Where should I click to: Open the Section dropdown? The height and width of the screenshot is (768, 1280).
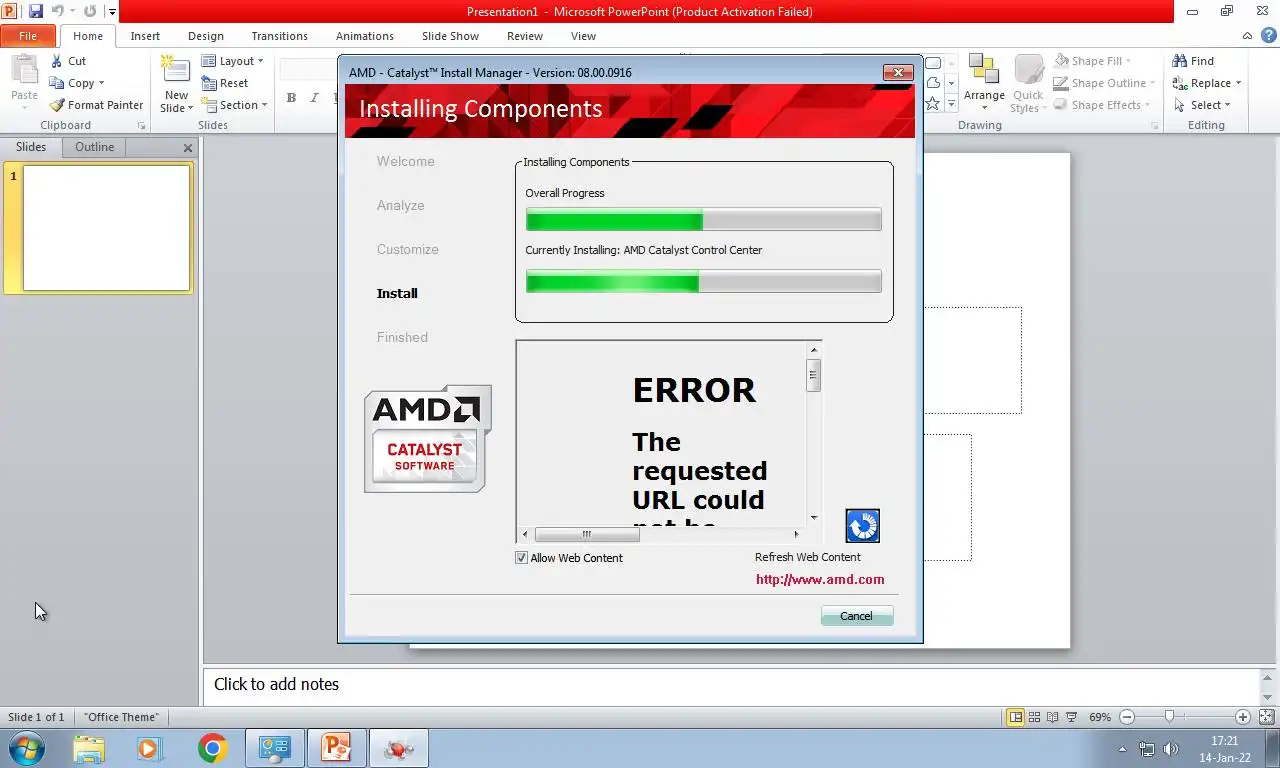point(234,105)
